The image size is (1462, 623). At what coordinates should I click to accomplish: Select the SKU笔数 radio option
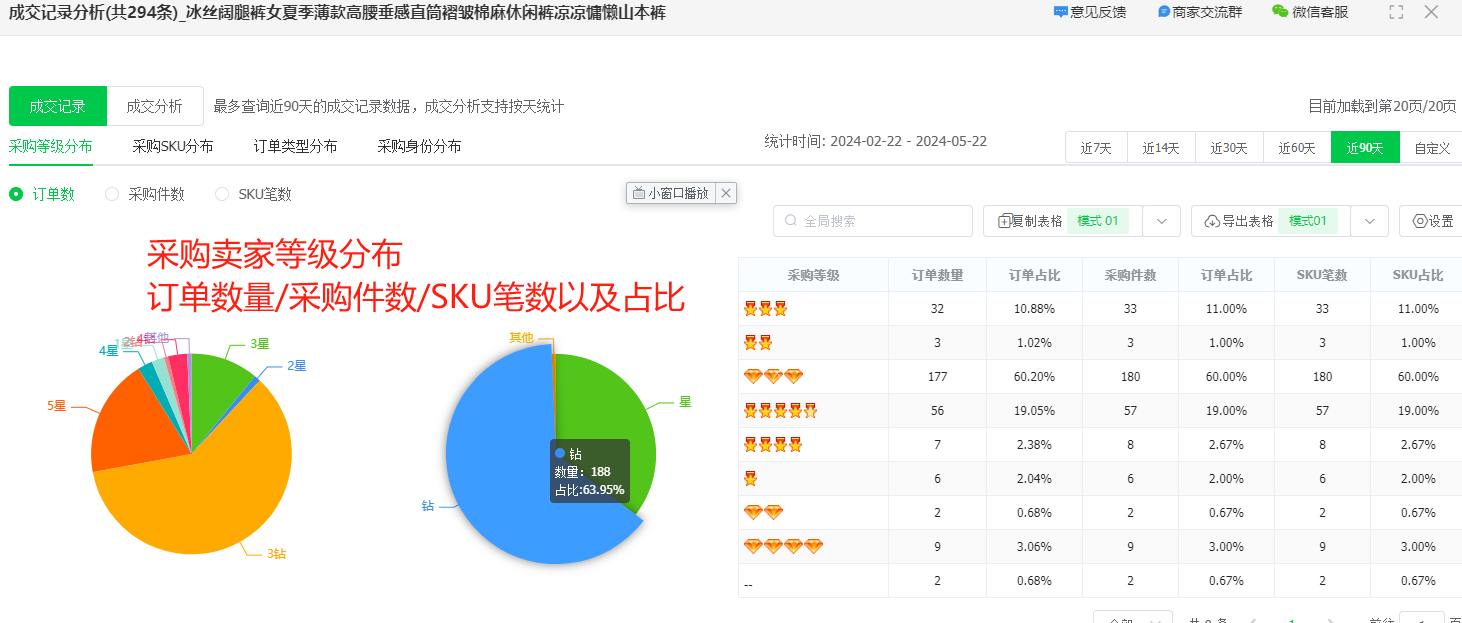coord(222,194)
